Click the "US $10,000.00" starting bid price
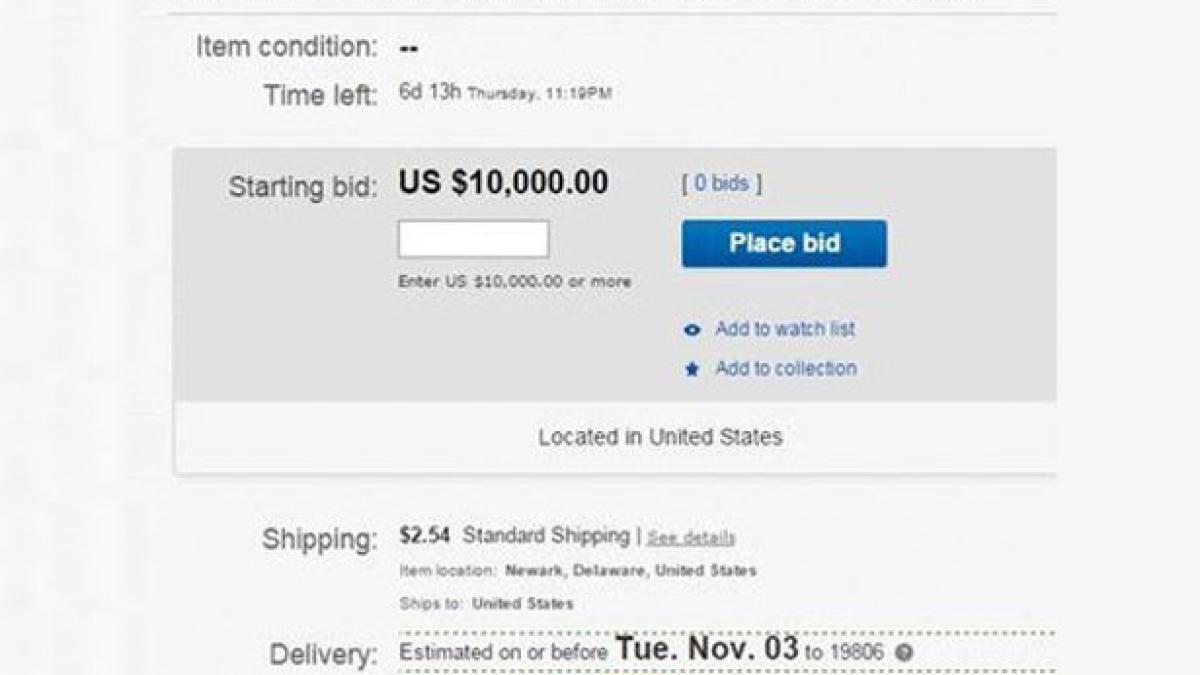This screenshot has height=675, width=1200. pyautogui.click(x=503, y=183)
